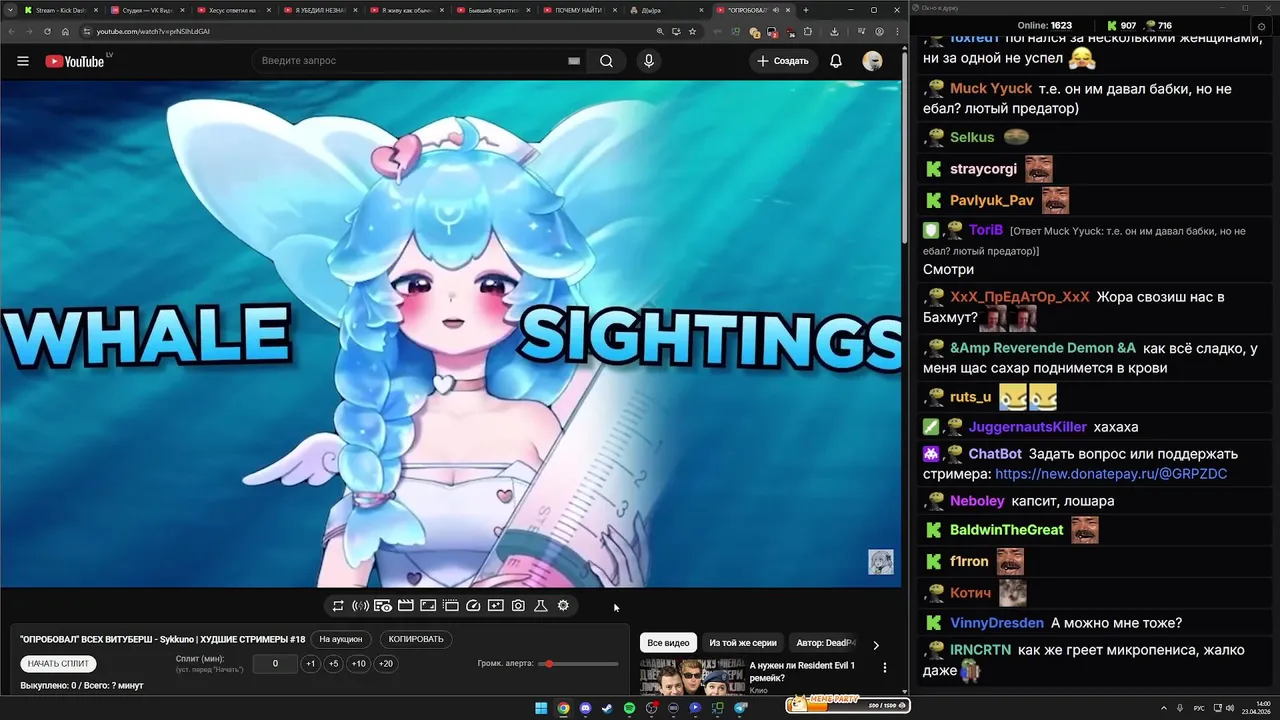The width and height of the screenshot is (1280, 720).
Task: Open the YouTube account avatar menu
Action: [x=872, y=61]
